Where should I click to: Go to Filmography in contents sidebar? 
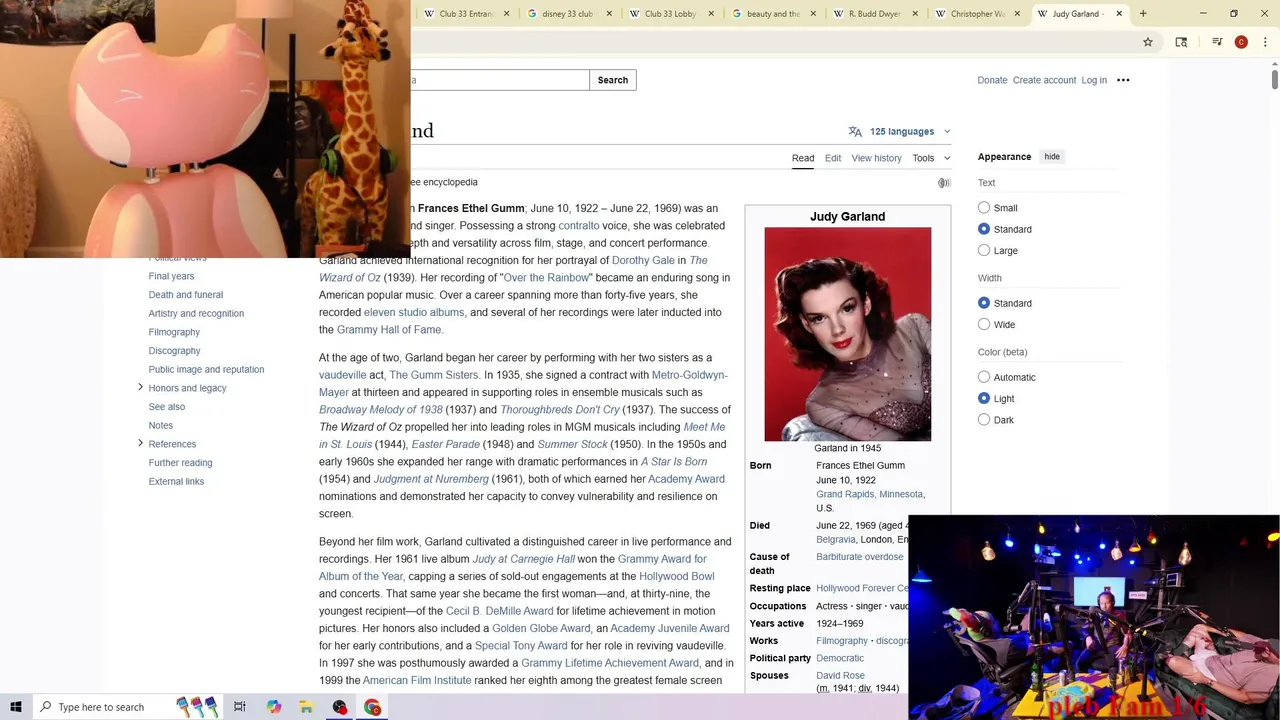click(x=174, y=332)
